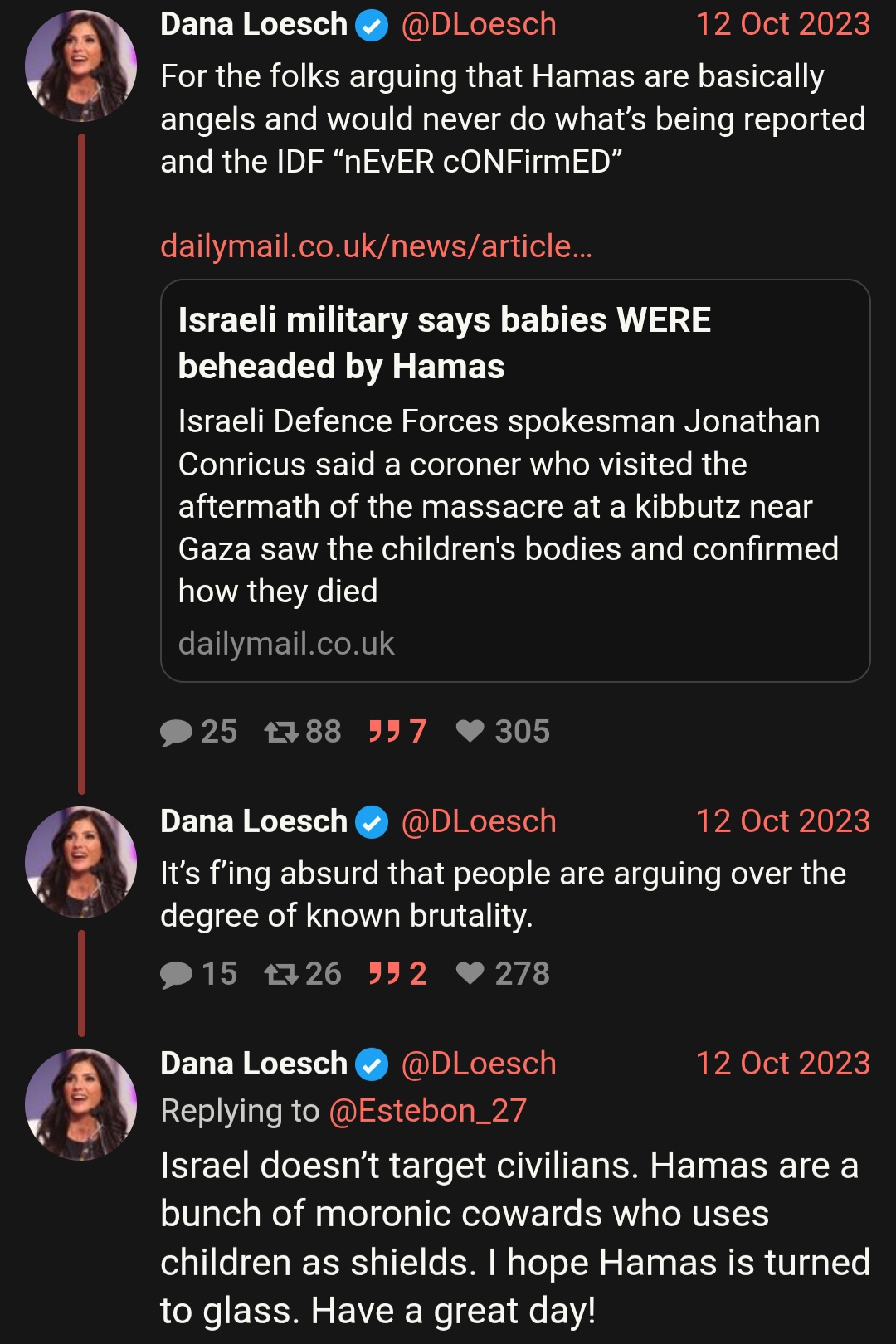The width and height of the screenshot is (896, 1344).
Task: Click the @DLoesch handle on third tweet
Action: 479,1064
